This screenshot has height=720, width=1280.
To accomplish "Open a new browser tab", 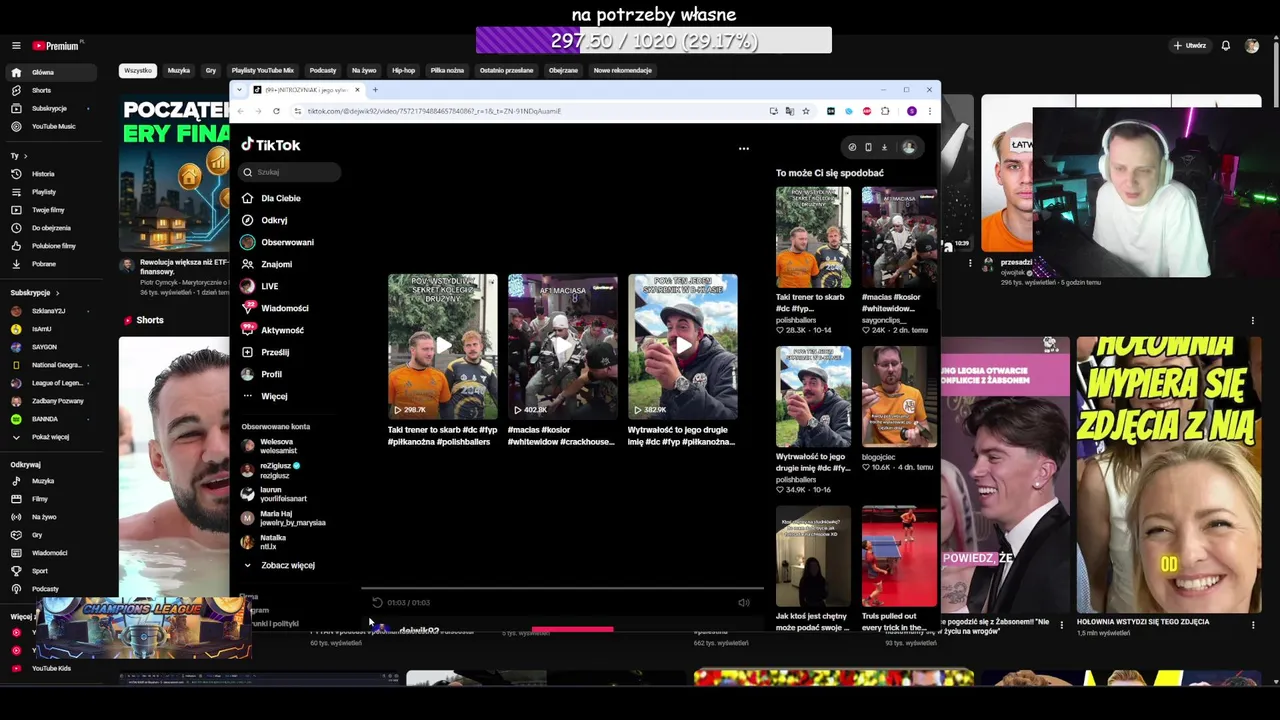I will click(x=375, y=90).
